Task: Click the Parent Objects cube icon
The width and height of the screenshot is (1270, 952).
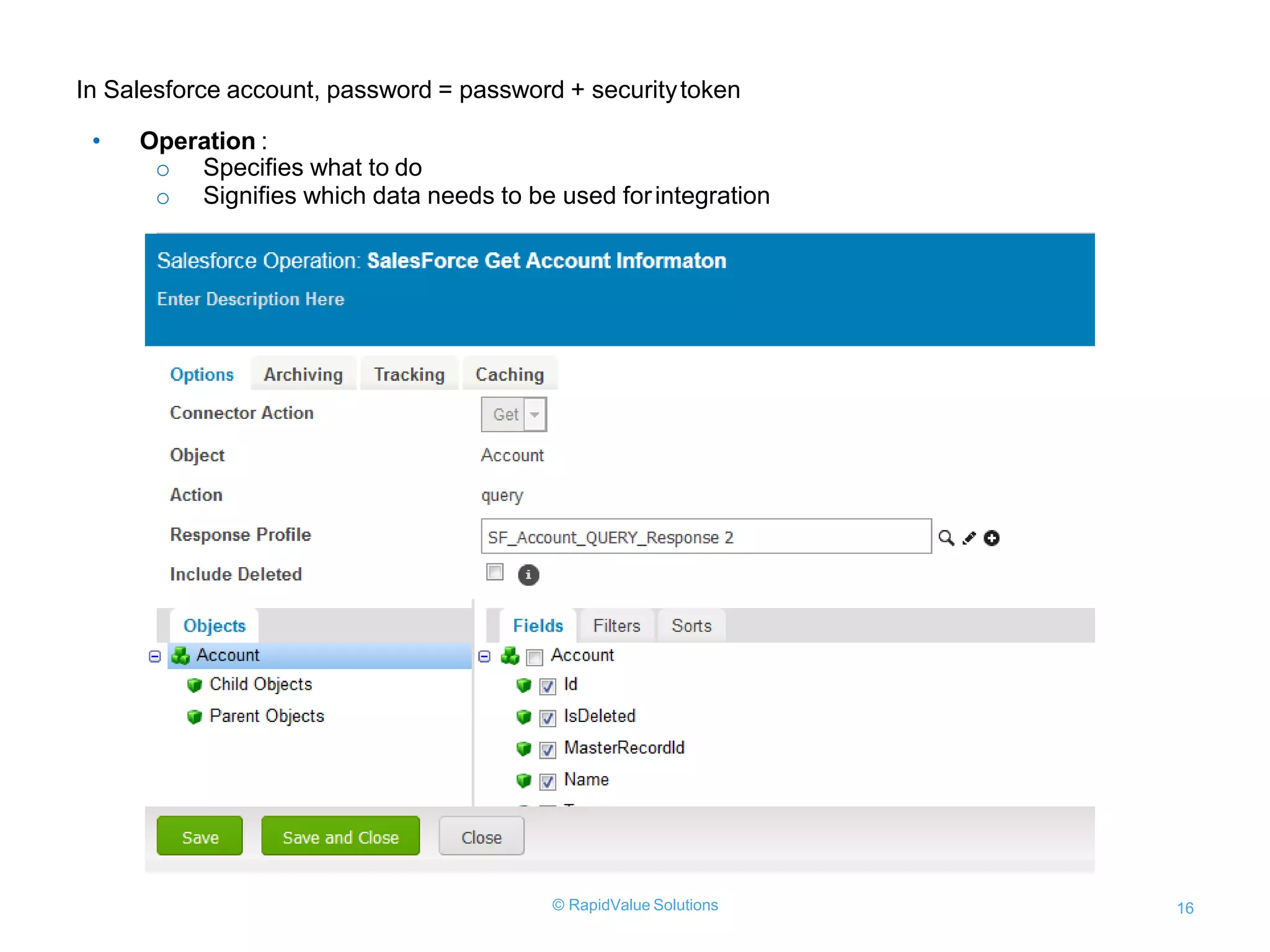Action: [195, 716]
